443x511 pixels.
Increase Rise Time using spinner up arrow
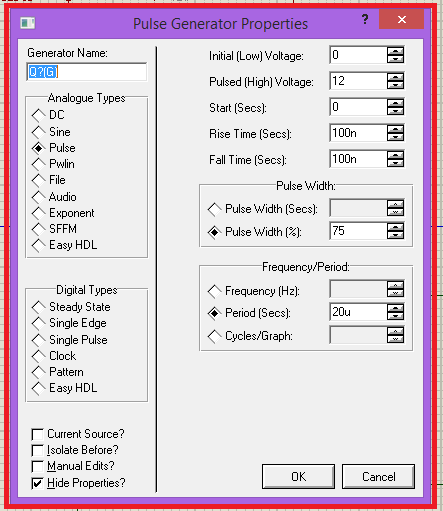coord(395,129)
